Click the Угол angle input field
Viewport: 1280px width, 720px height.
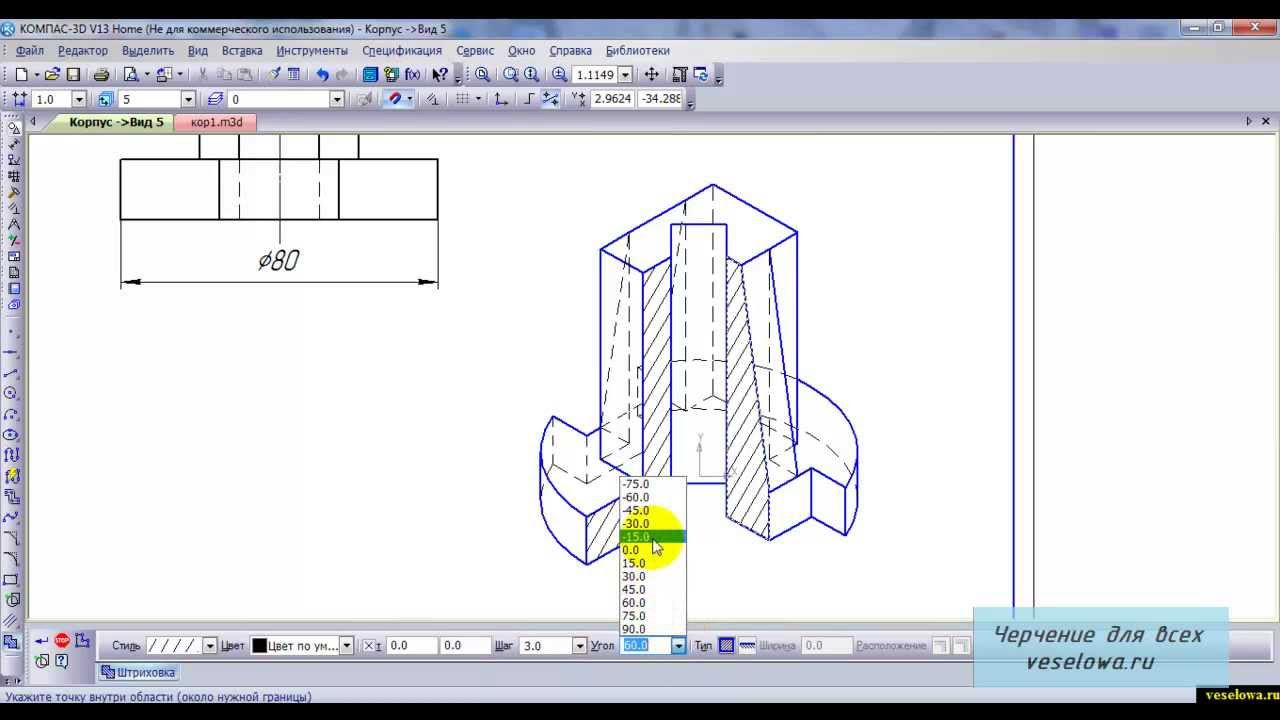tap(645, 646)
